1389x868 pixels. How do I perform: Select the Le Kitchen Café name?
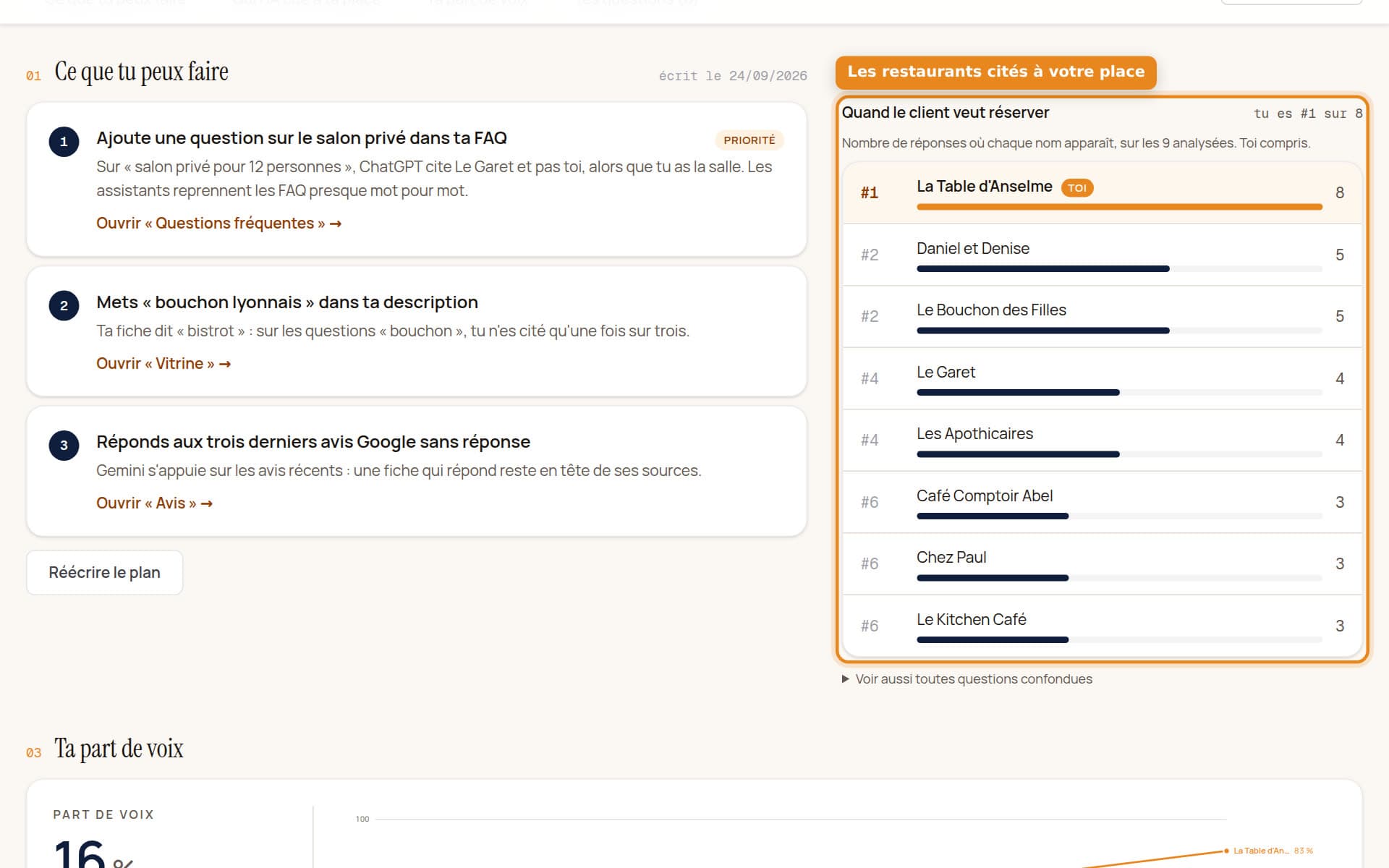tap(972, 619)
